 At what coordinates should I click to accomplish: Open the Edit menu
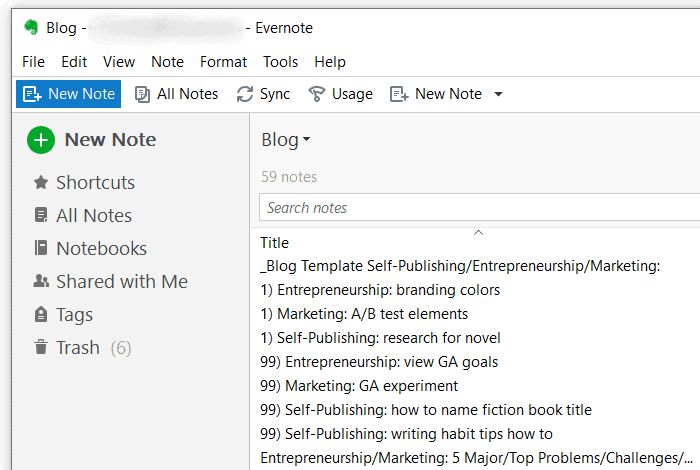click(74, 62)
